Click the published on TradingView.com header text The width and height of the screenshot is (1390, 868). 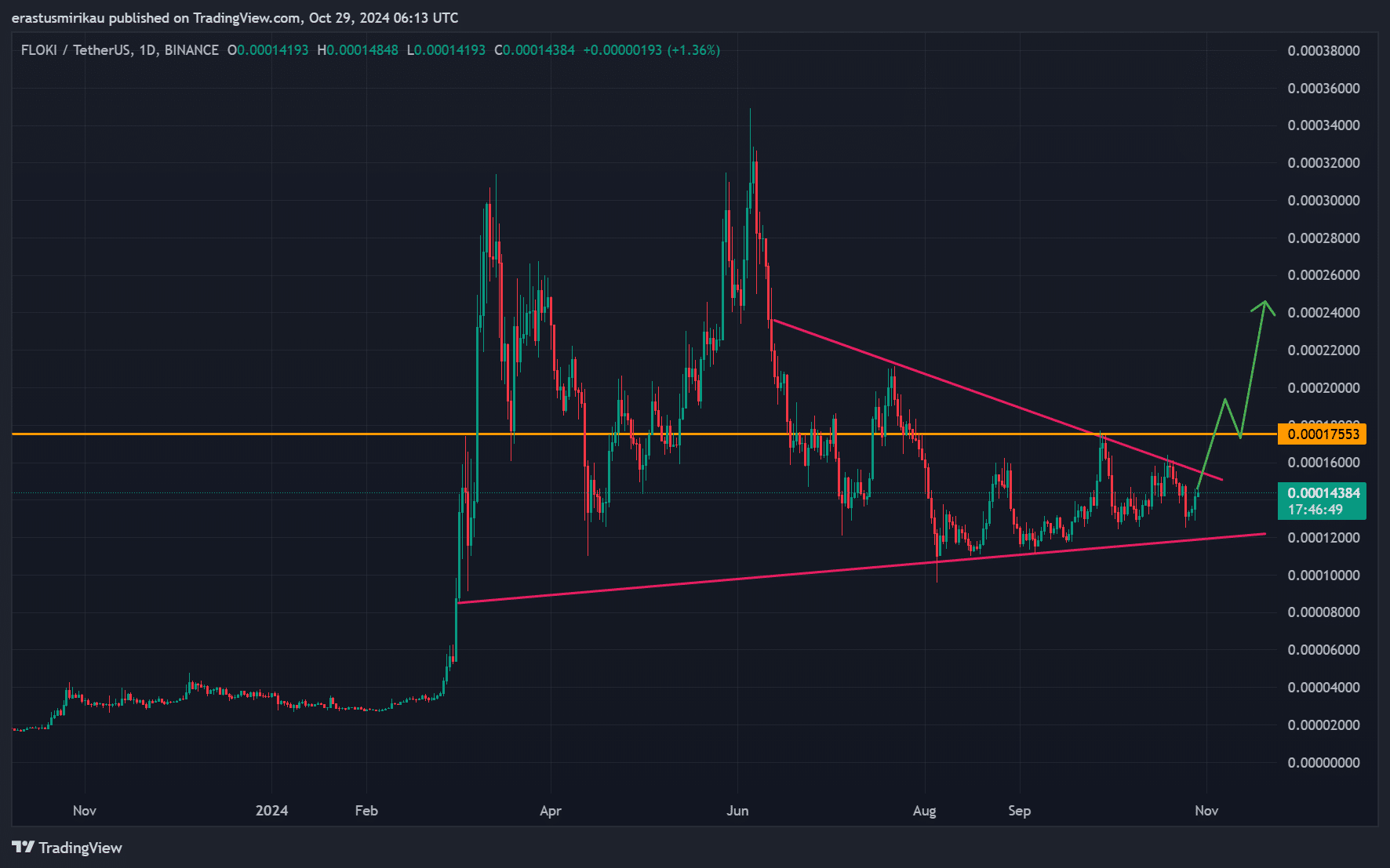pos(235,18)
